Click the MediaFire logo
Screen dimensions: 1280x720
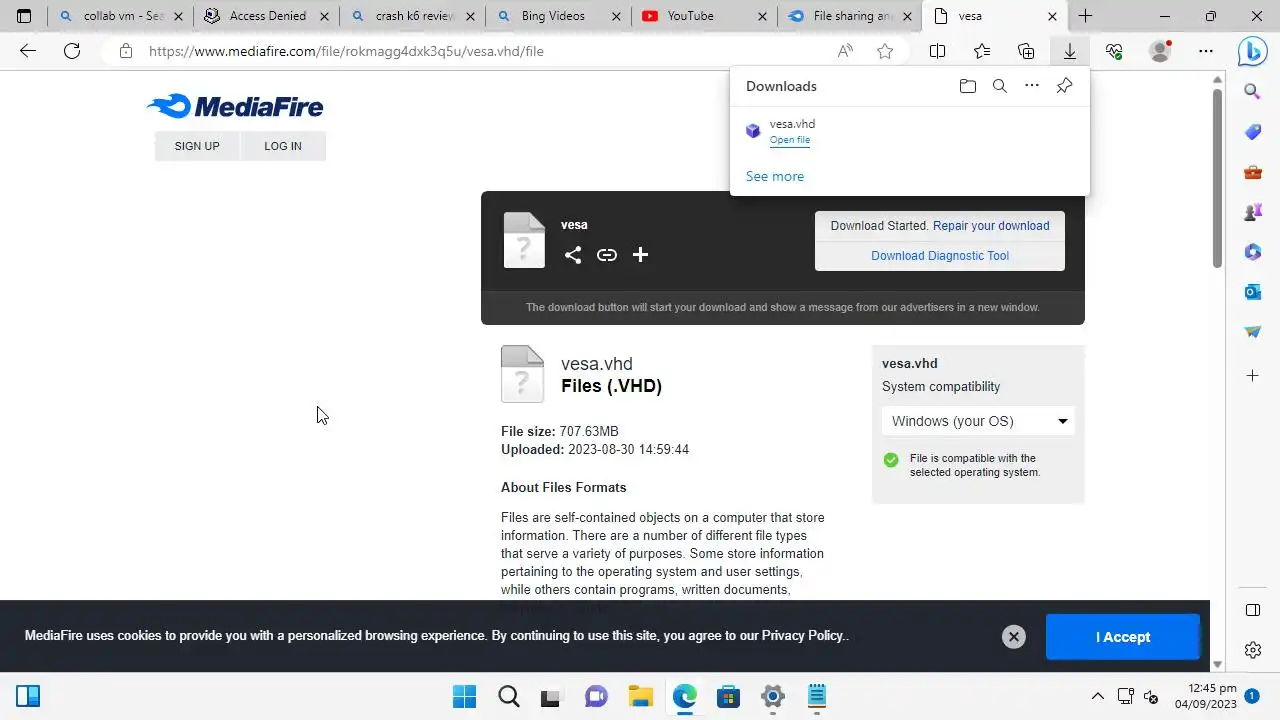[235, 106]
